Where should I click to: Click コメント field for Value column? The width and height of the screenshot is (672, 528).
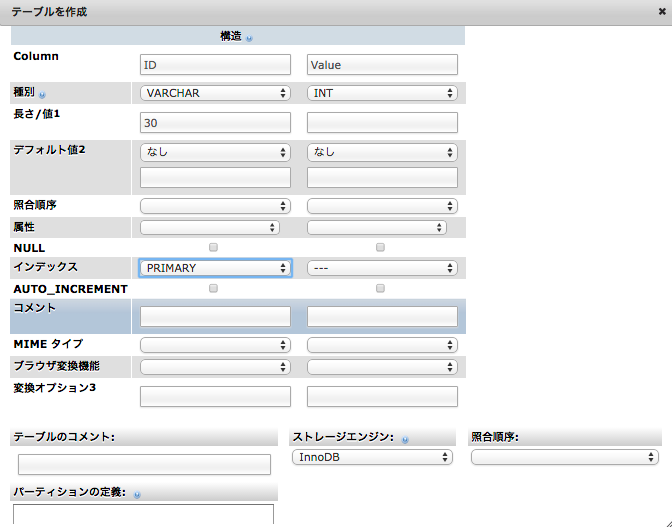coord(382,317)
